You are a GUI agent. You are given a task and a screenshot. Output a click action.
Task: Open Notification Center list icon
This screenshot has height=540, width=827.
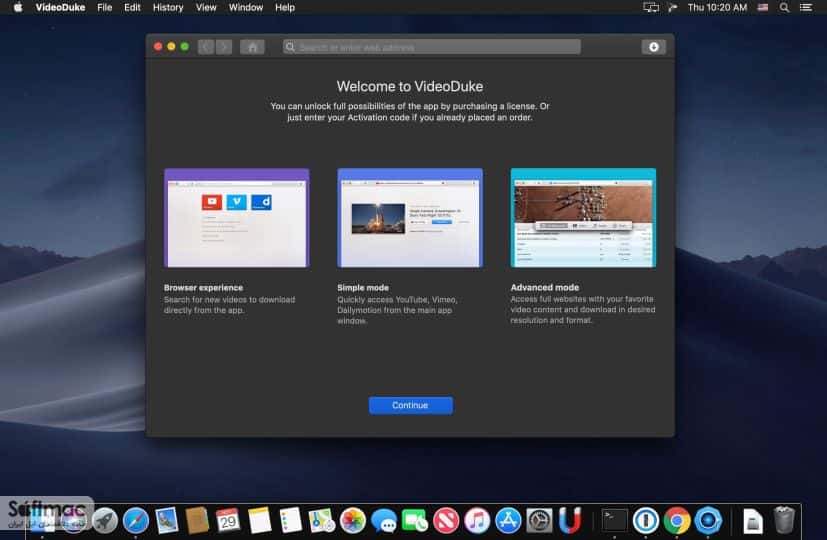(x=806, y=7)
